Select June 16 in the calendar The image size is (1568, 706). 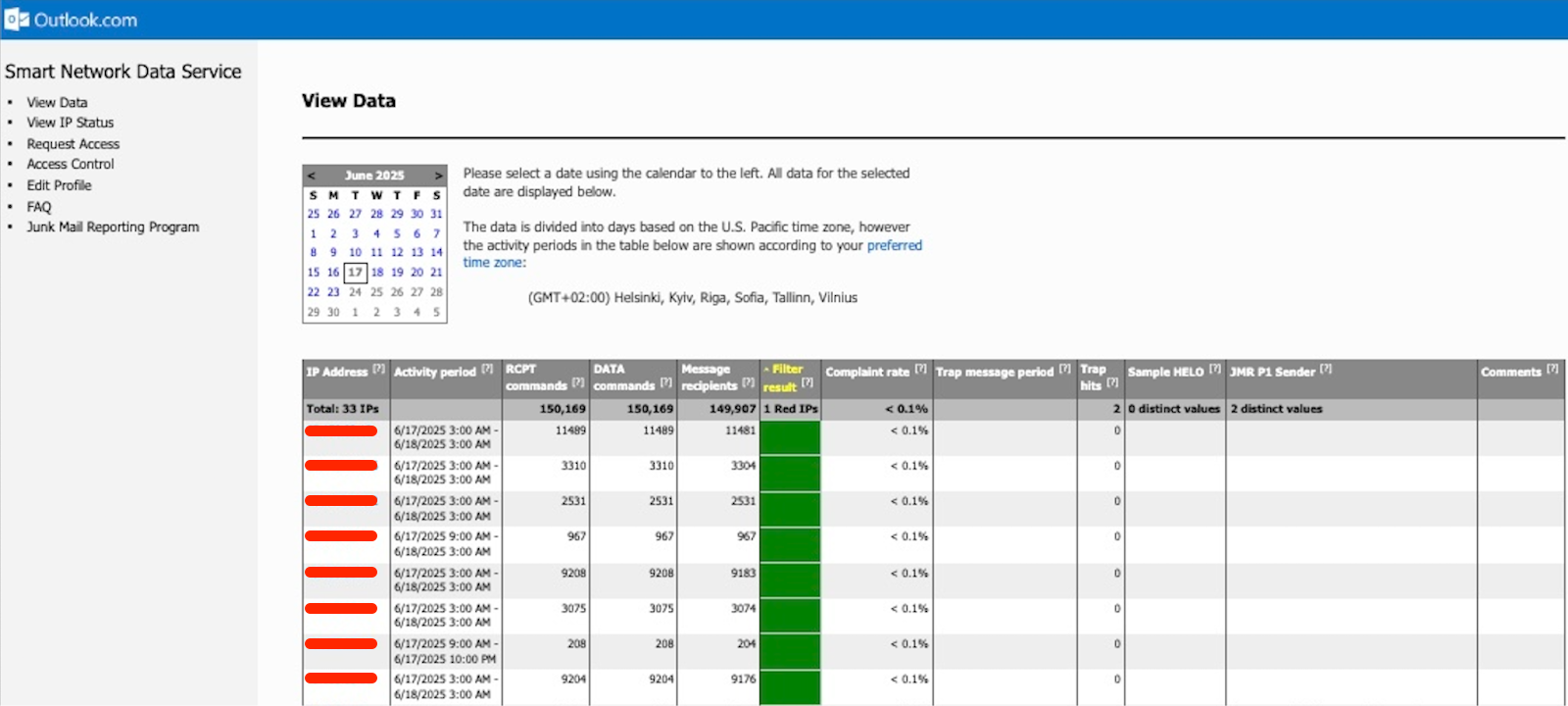(333, 273)
